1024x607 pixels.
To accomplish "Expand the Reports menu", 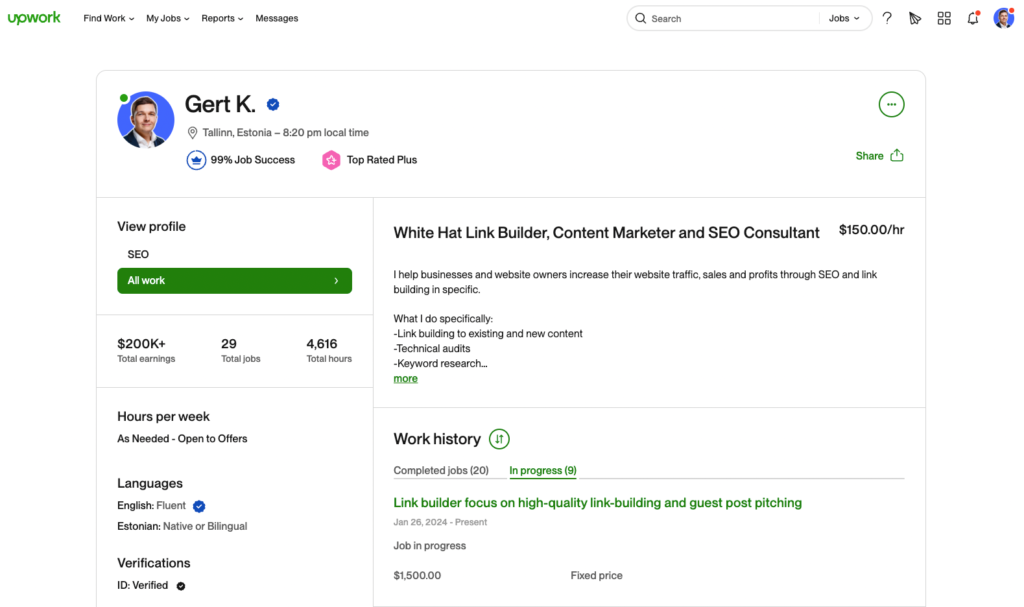I will tap(222, 18).
